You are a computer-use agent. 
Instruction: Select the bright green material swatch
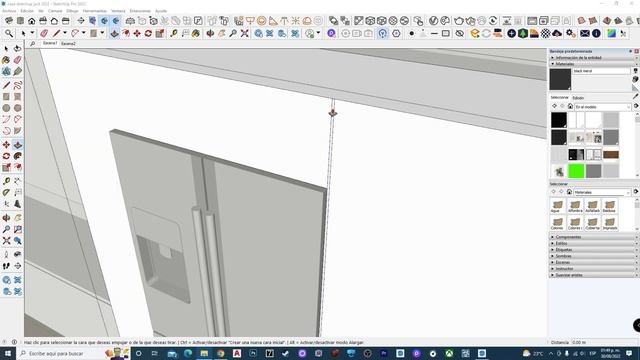(x=576, y=171)
